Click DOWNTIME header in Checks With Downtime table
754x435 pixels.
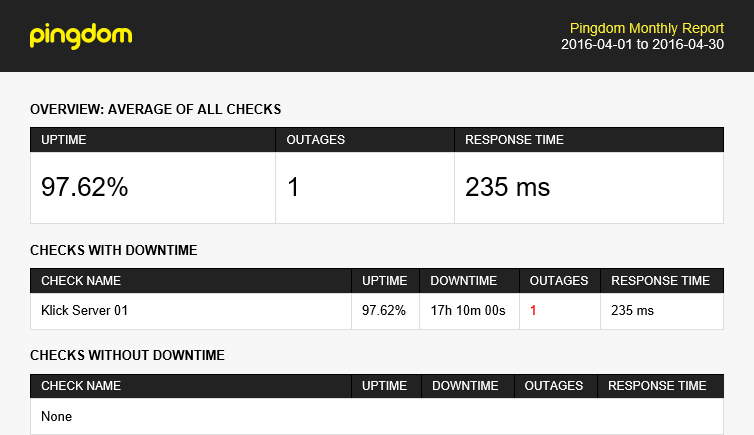pyautogui.click(x=464, y=281)
